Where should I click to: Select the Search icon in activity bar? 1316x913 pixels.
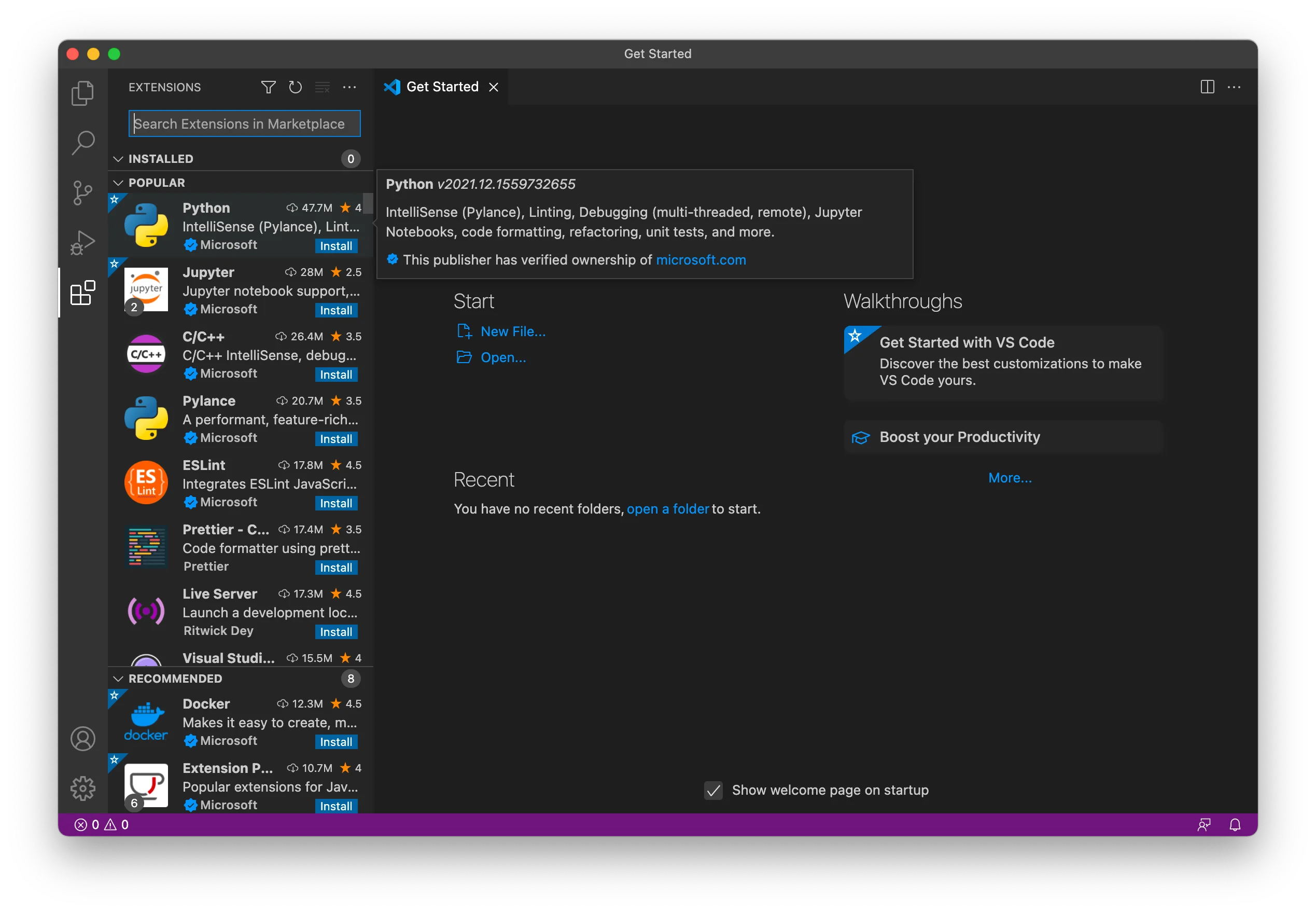tap(82, 143)
